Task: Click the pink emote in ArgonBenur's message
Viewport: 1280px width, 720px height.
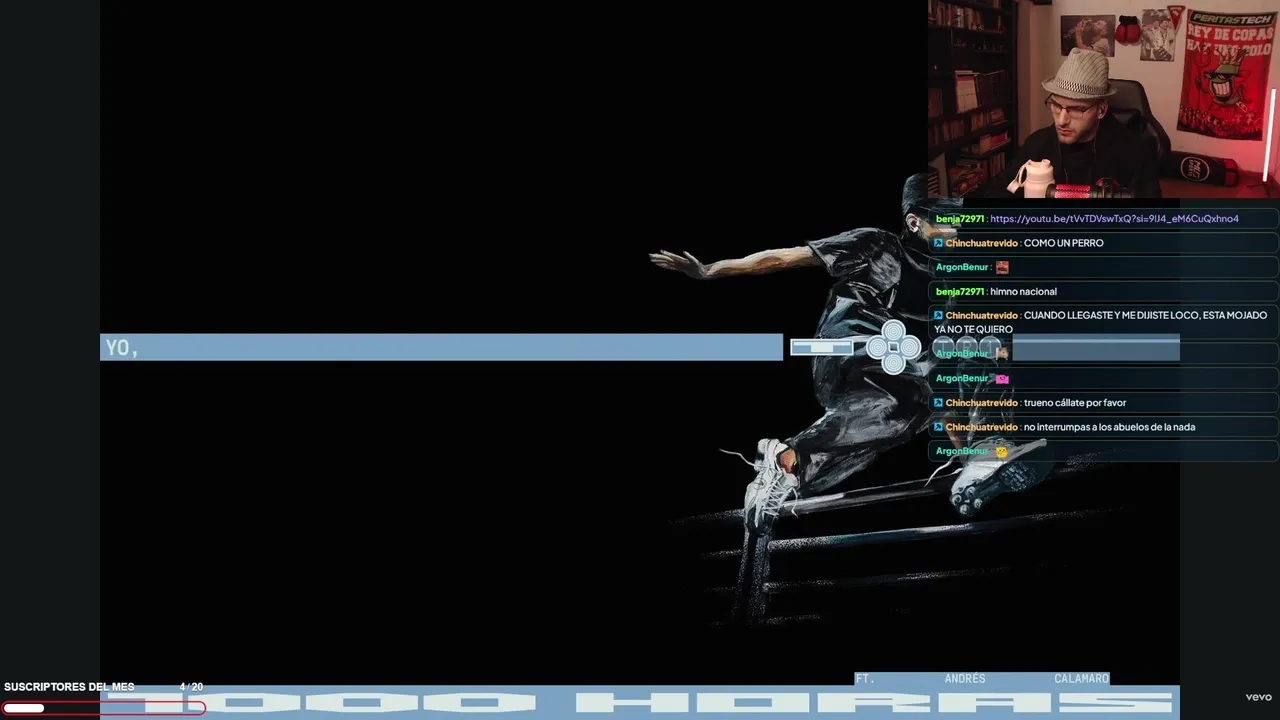Action: (1002, 379)
